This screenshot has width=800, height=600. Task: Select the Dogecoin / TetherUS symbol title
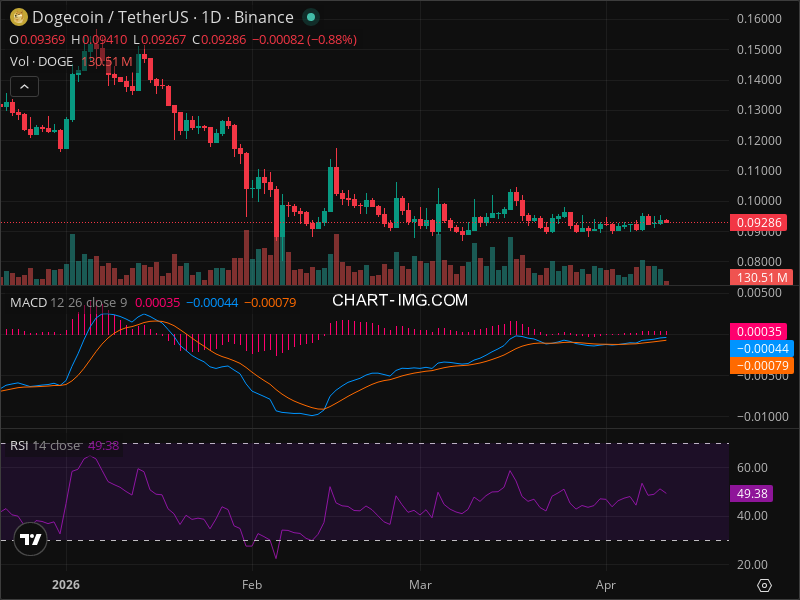(163, 17)
